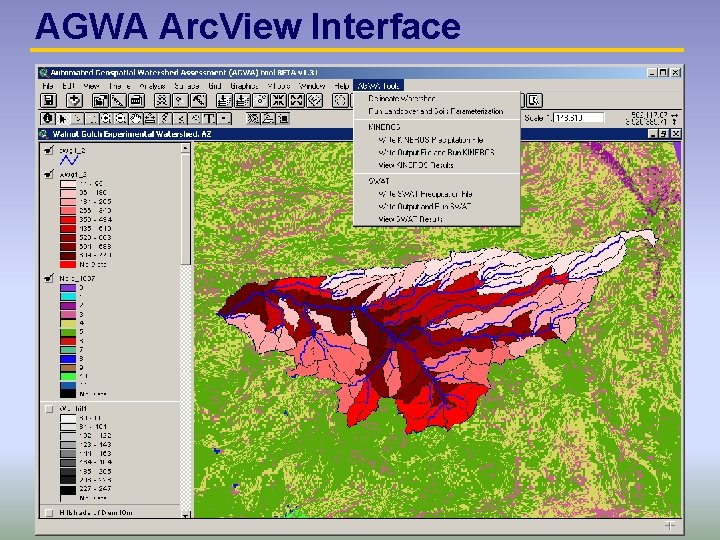Choose Run Landcover and Soils Parameterization

tap(437, 111)
